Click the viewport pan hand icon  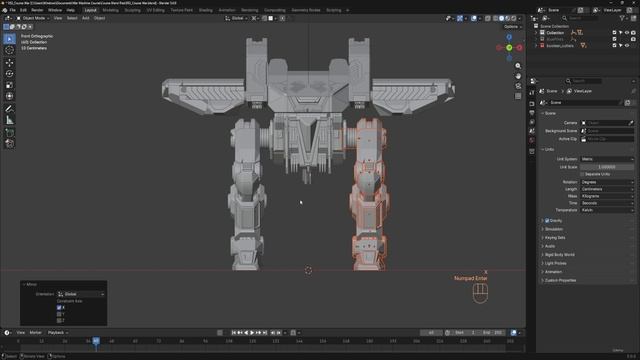tap(518, 76)
